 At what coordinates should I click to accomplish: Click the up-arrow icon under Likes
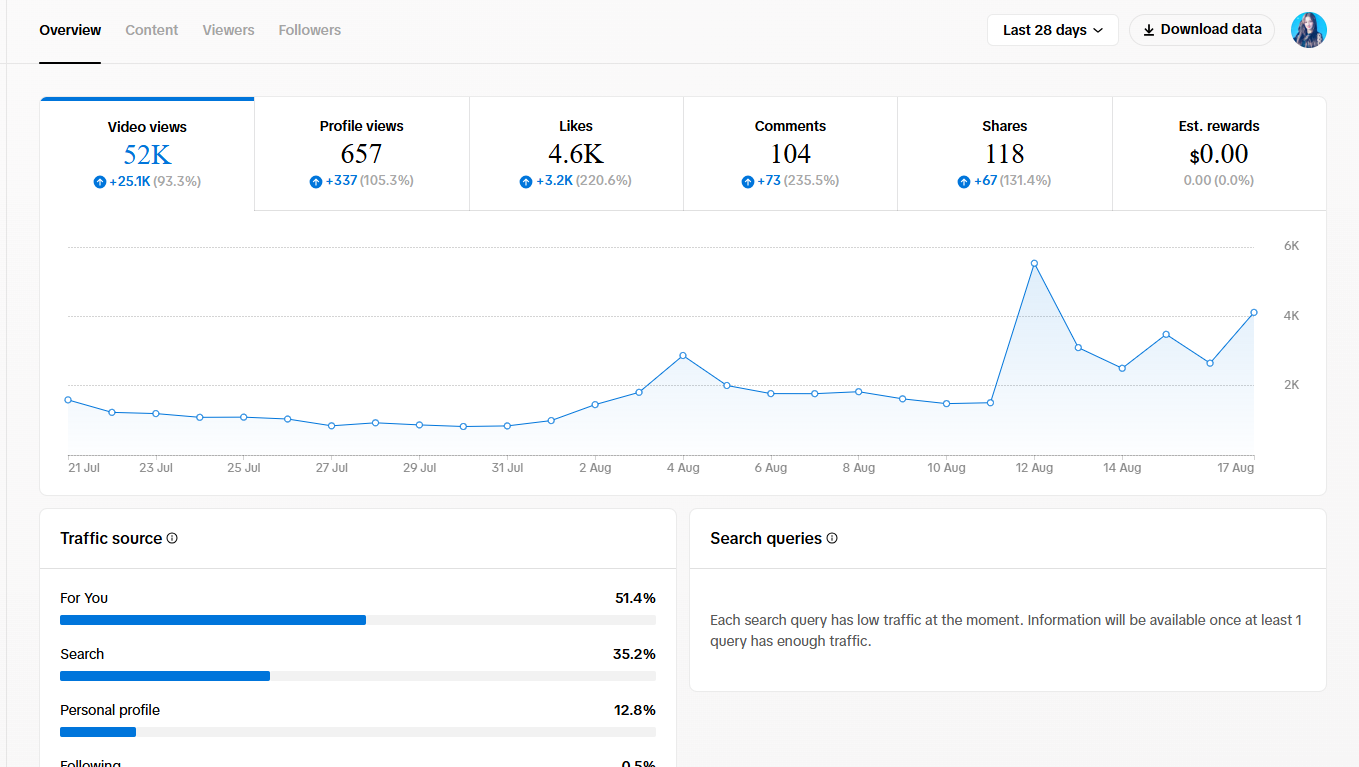click(x=526, y=182)
